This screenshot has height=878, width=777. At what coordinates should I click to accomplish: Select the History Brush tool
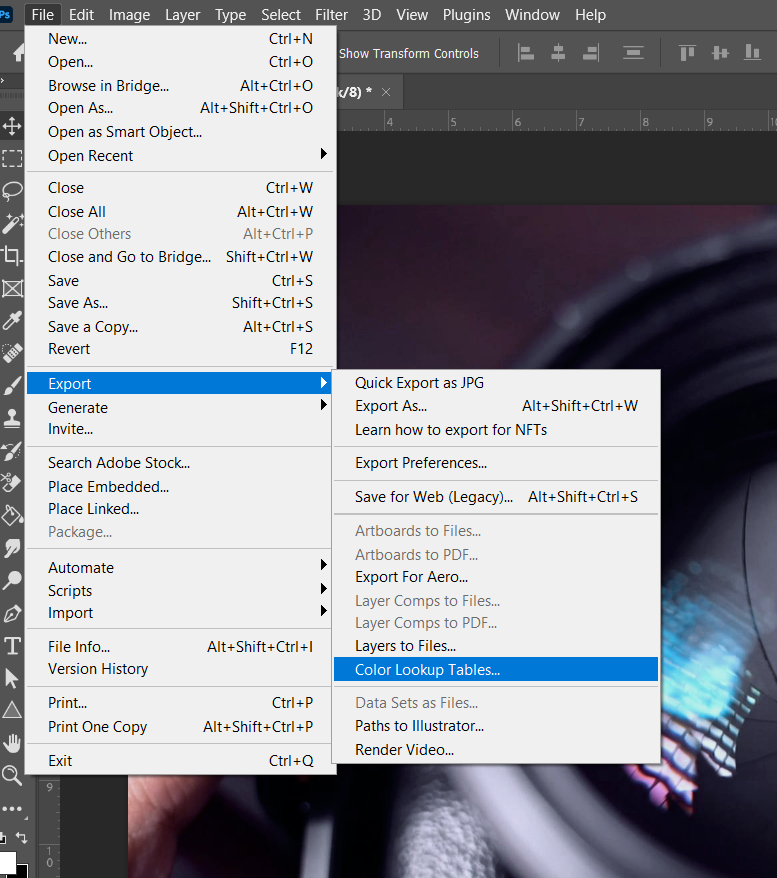pos(12,451)
